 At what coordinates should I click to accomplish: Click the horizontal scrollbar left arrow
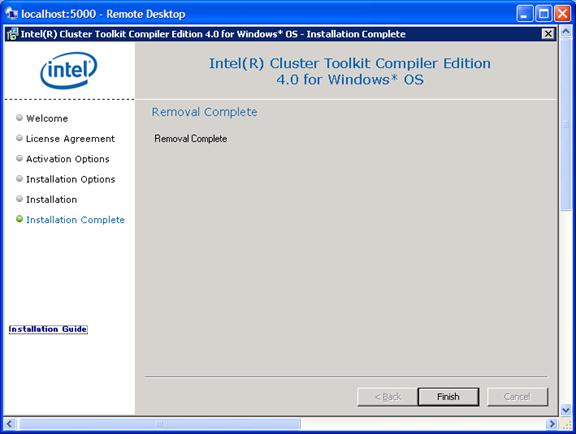pos(10,424)
